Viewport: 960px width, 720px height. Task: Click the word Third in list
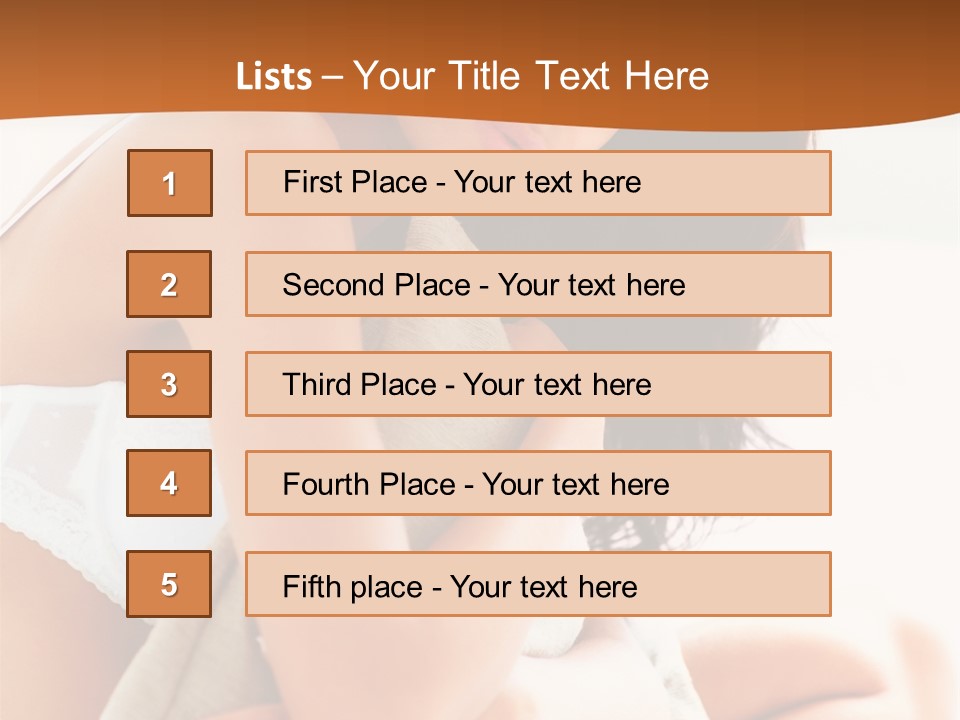pos(313,385)
